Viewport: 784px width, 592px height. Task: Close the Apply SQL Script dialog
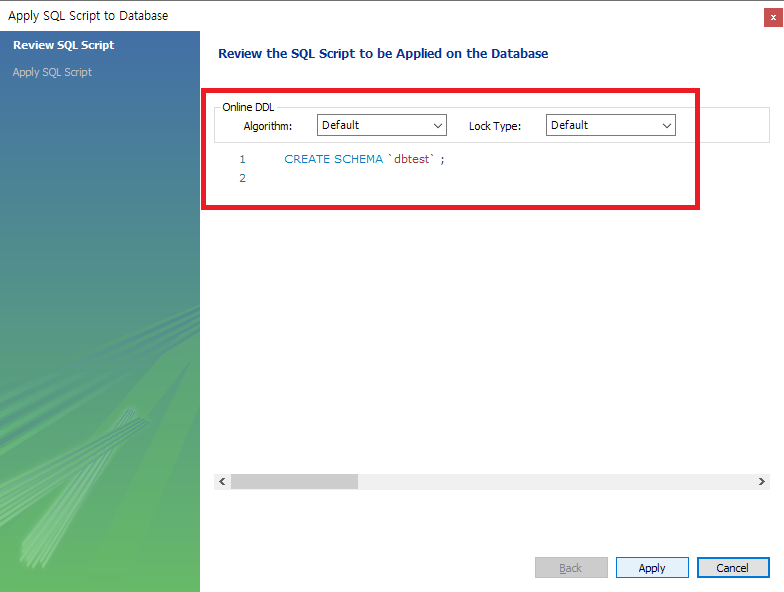tap(773, 18)
